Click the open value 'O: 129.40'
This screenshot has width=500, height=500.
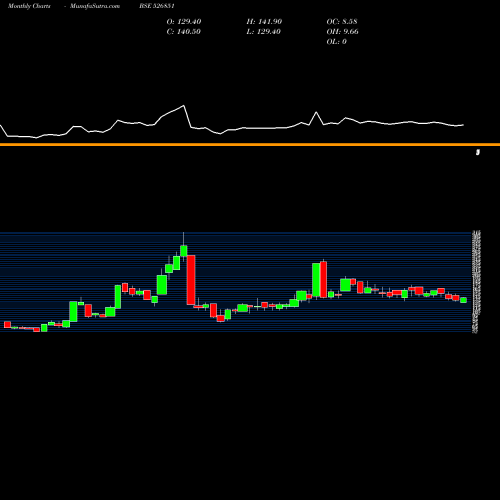tap(184, 22)
